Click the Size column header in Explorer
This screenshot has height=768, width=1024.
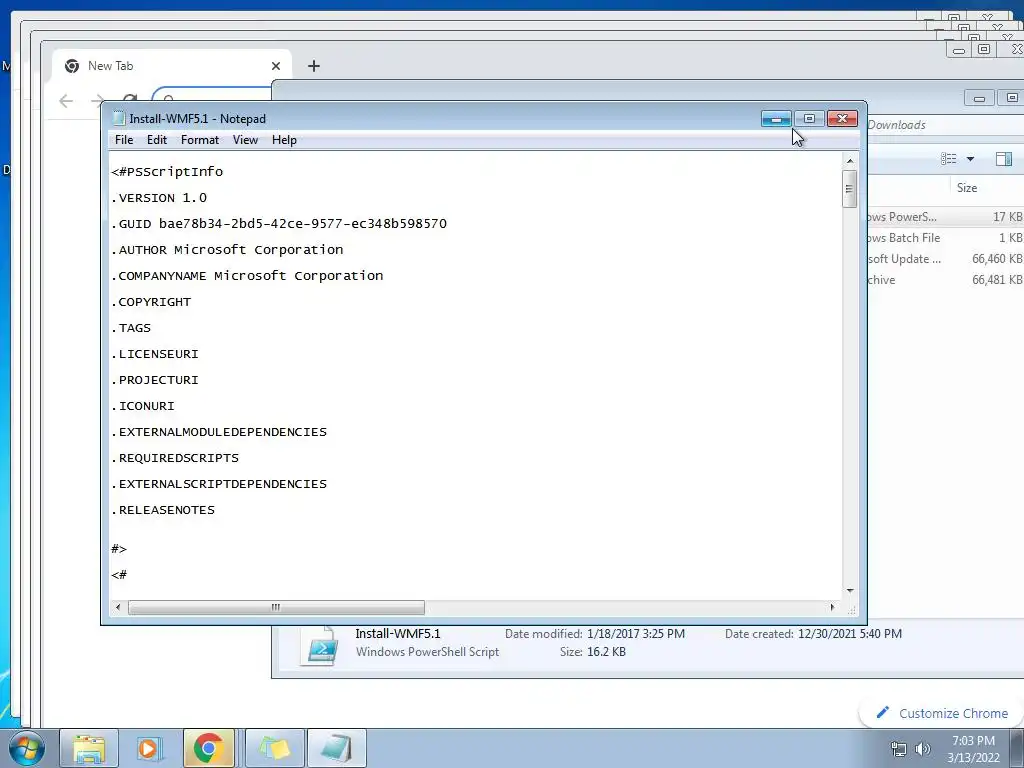point(967,188)
